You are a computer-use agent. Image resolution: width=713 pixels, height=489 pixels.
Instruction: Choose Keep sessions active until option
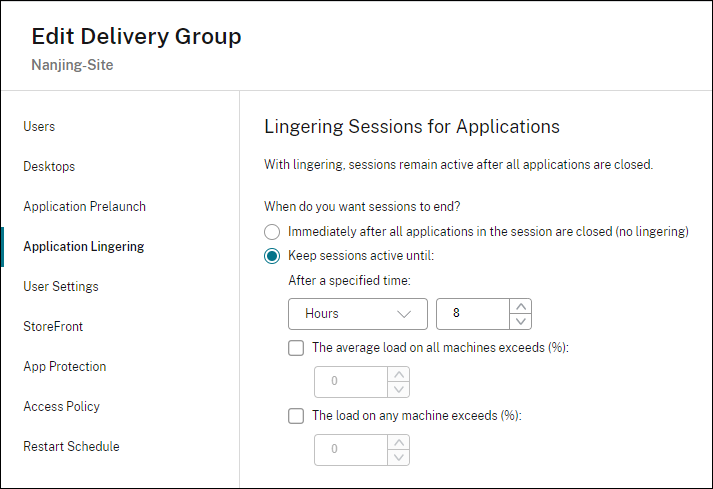click(272, 255)
